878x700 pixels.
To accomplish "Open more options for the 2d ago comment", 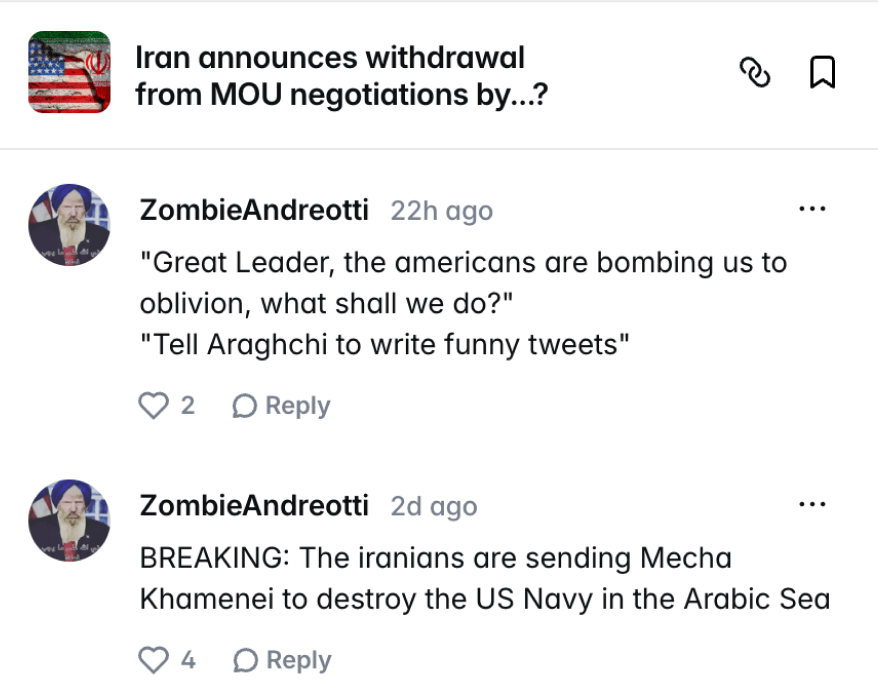I will [x=812, y=504].
